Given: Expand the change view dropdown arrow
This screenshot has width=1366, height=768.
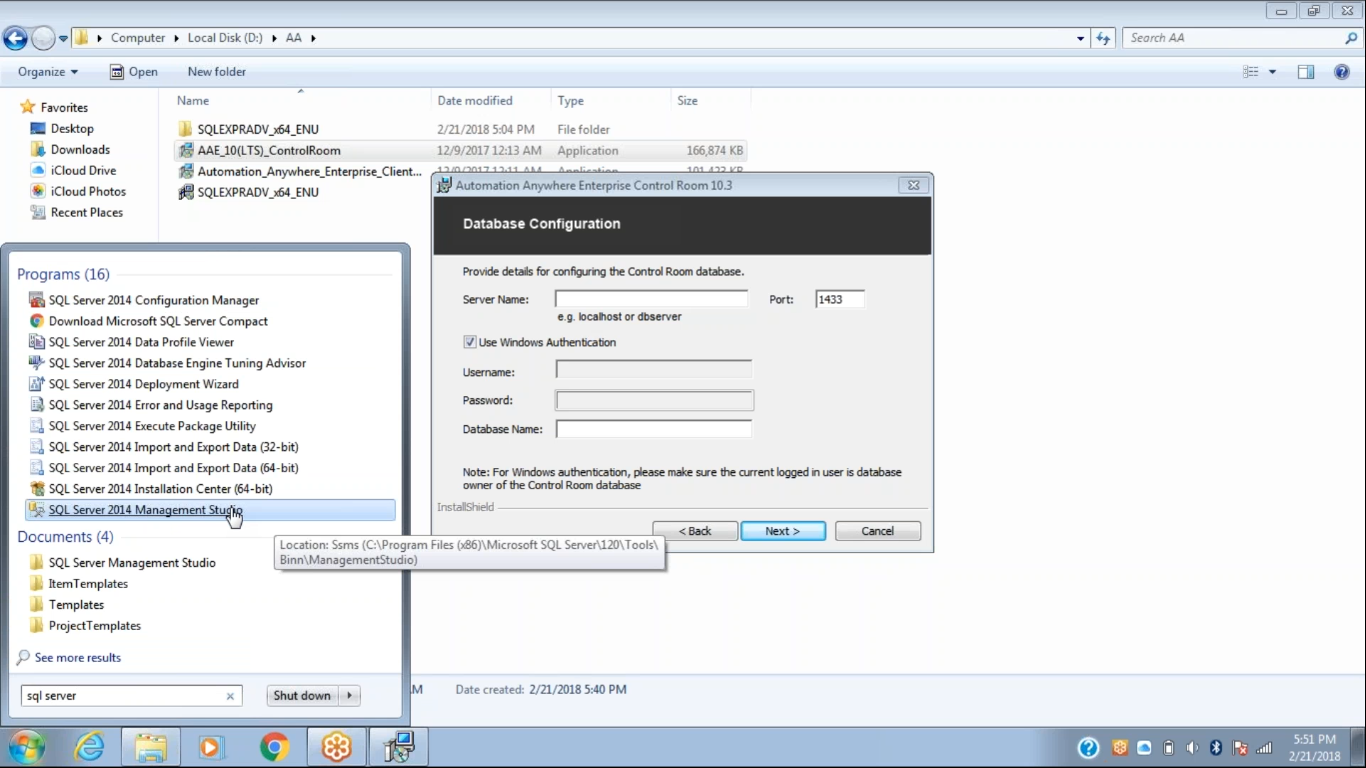Looking at the screenshot, I should (1272, 72).
